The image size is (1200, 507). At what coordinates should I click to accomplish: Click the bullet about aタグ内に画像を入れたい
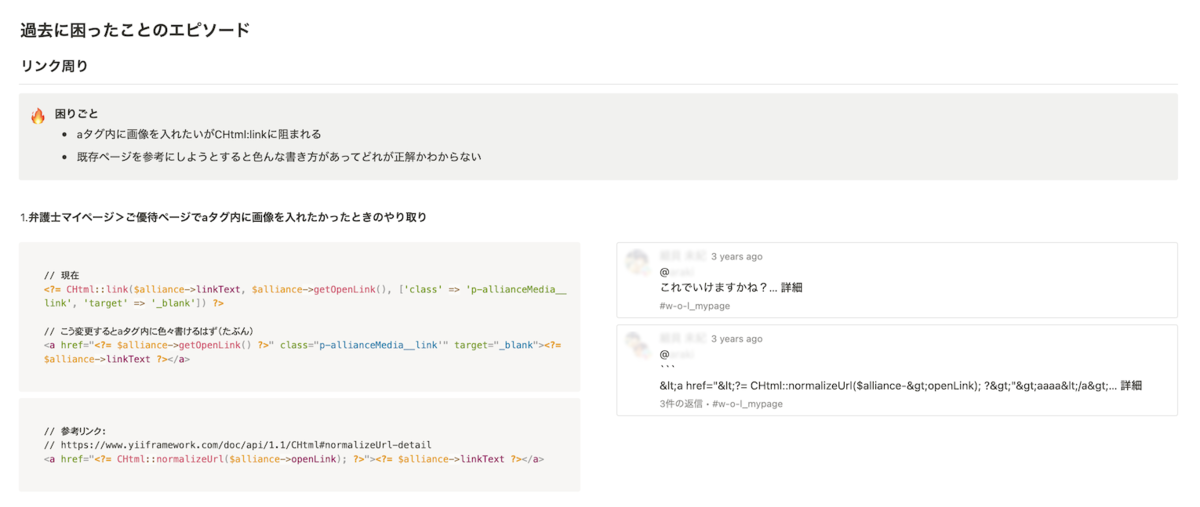(199, 134)
